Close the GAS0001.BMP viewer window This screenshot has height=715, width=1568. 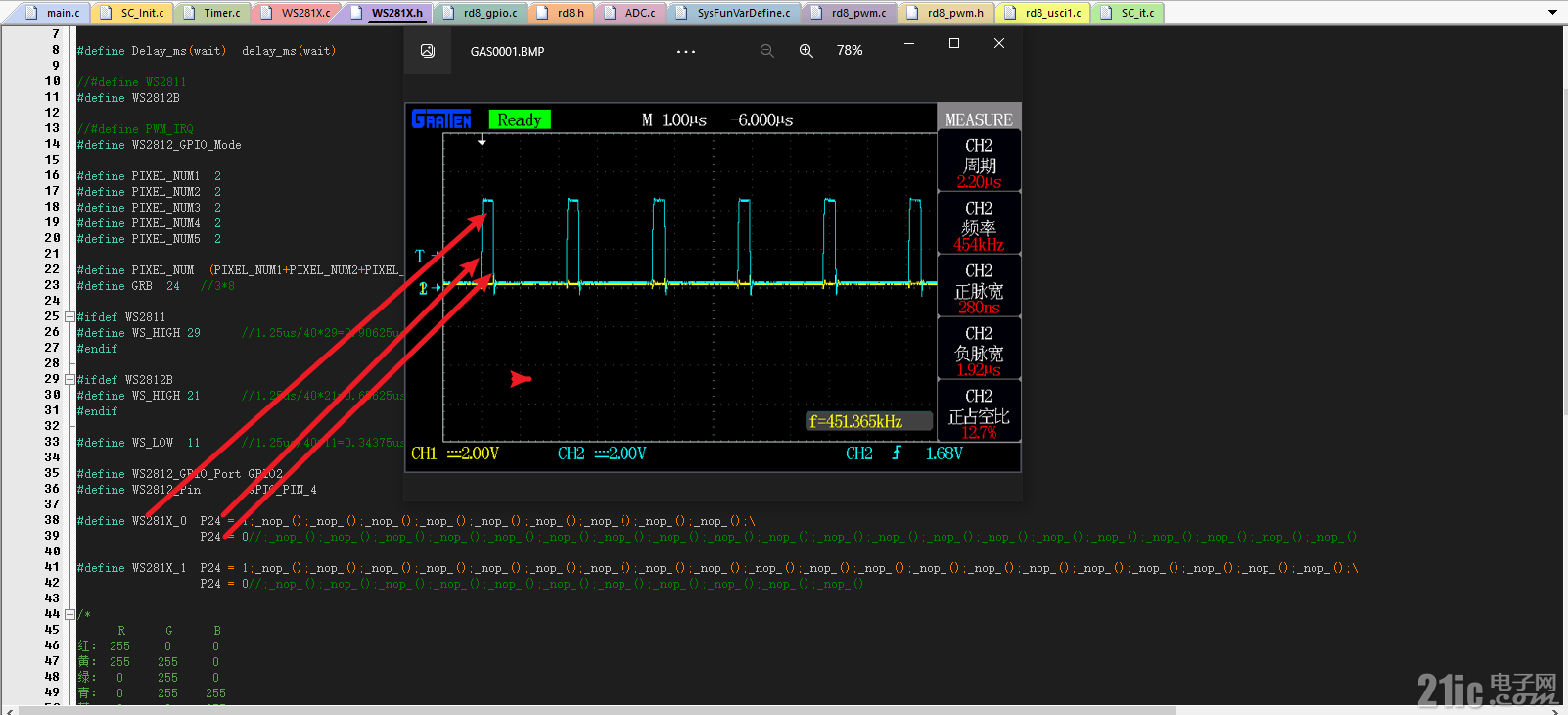[999, 43]
